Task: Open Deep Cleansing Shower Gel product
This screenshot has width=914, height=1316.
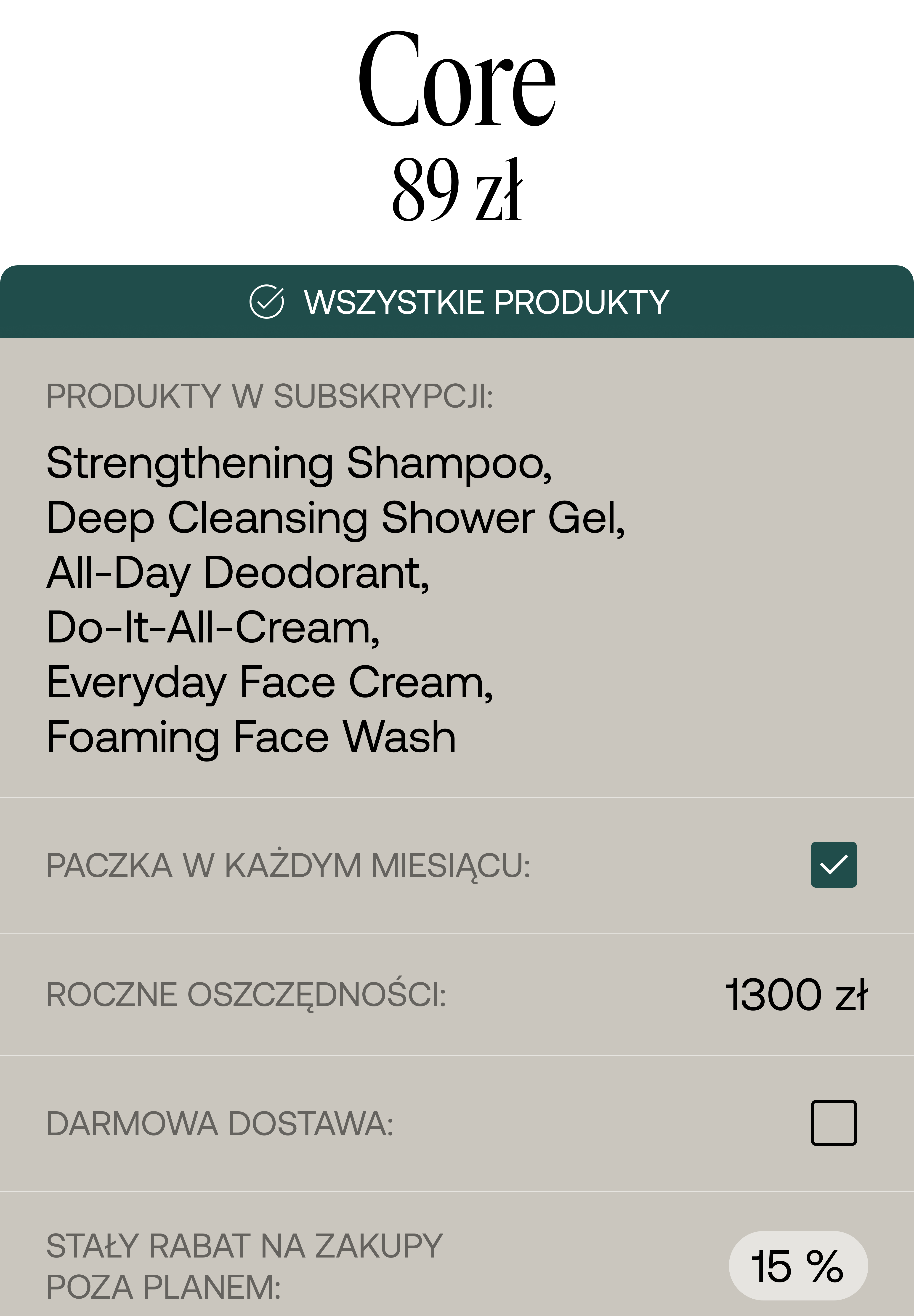Action: click(336, 518)
